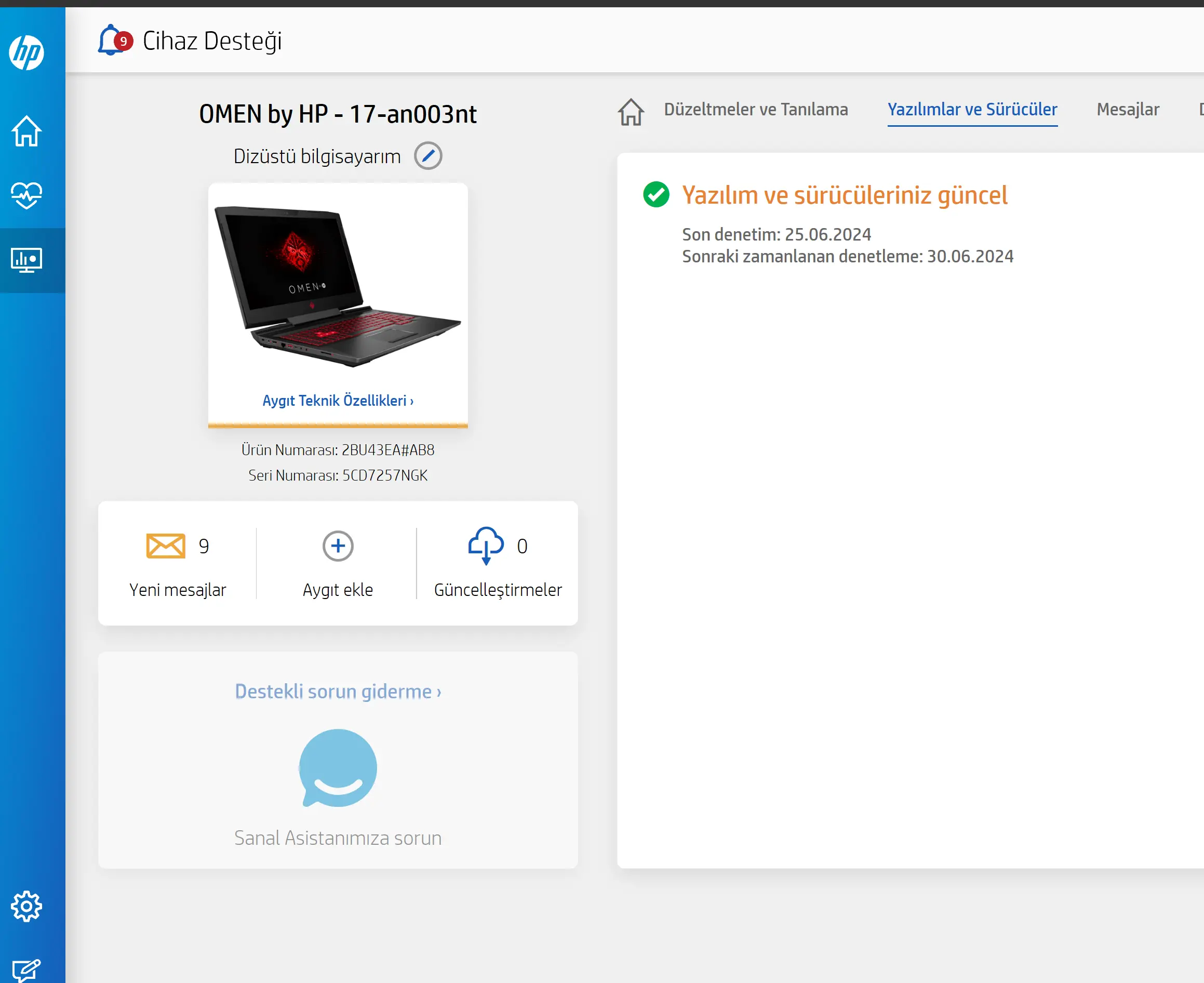Open the virtual assistant chat bubble icon
Image resolution: width=1204 pixels, height=983 pixels.
[338, 768]
